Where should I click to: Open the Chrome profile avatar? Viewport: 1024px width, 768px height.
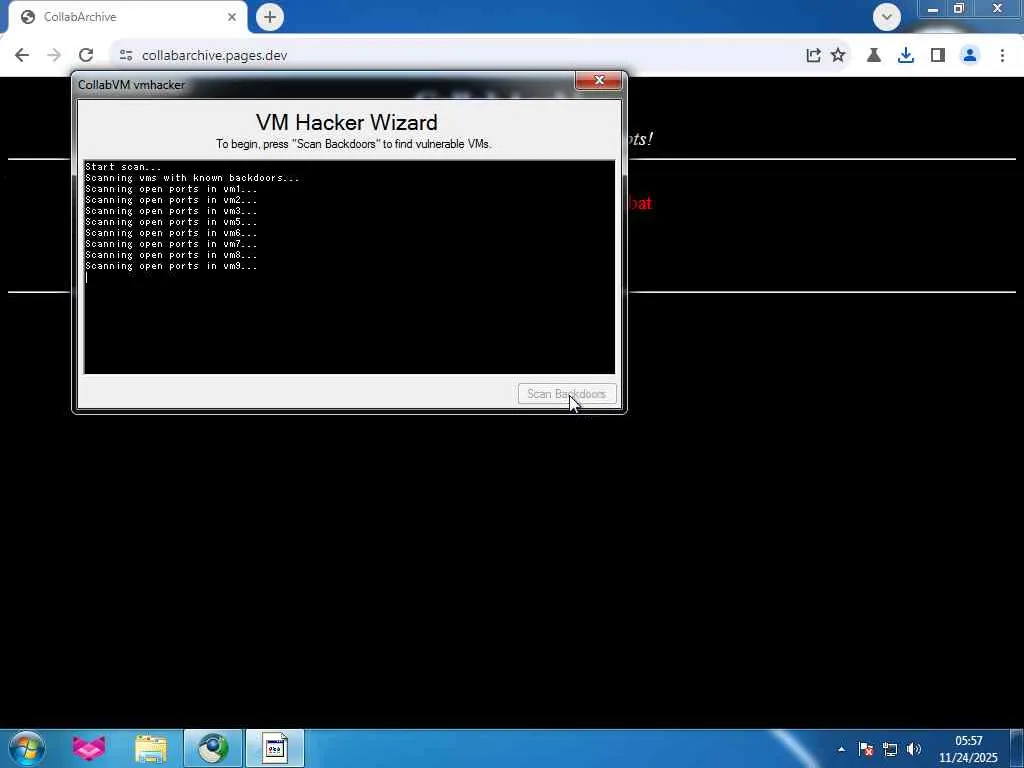pyautogui.click(x=970, y=56)
